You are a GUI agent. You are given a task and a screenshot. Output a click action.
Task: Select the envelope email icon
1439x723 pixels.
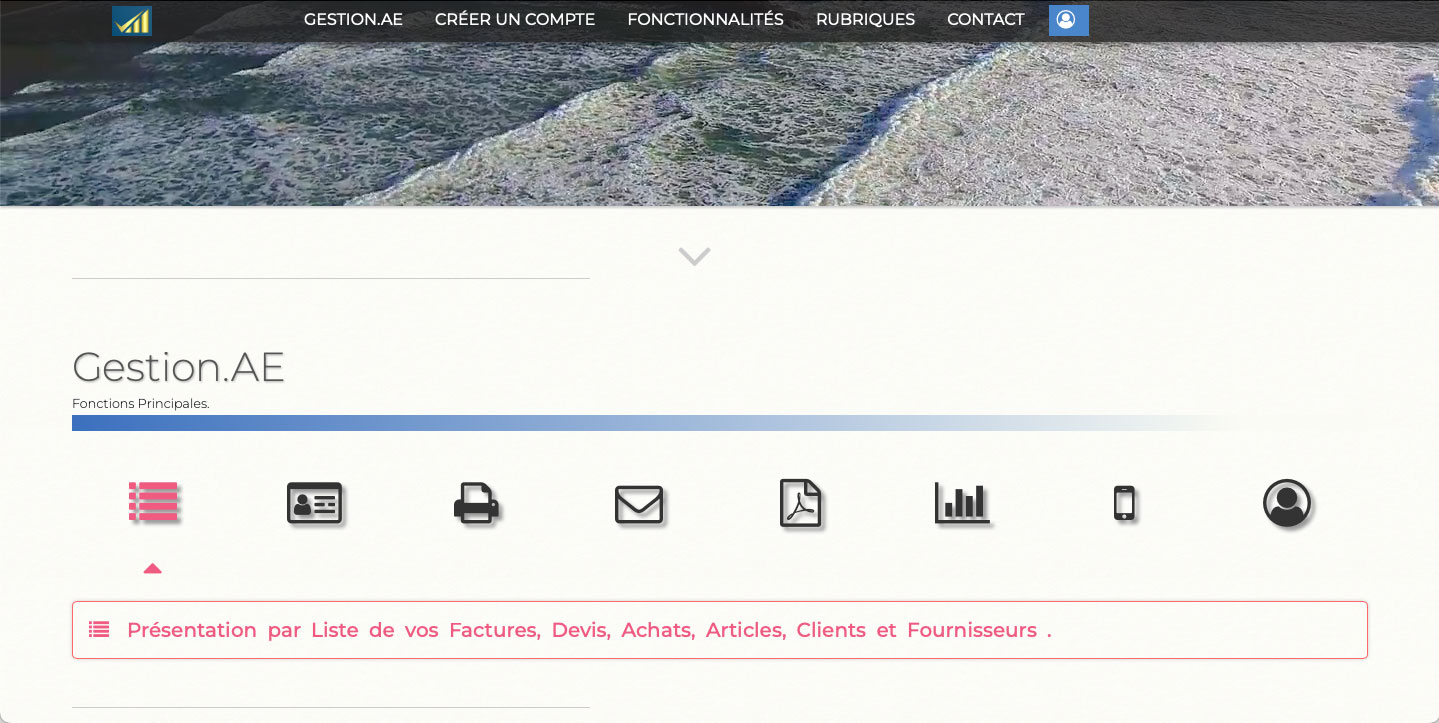[639, 504]
